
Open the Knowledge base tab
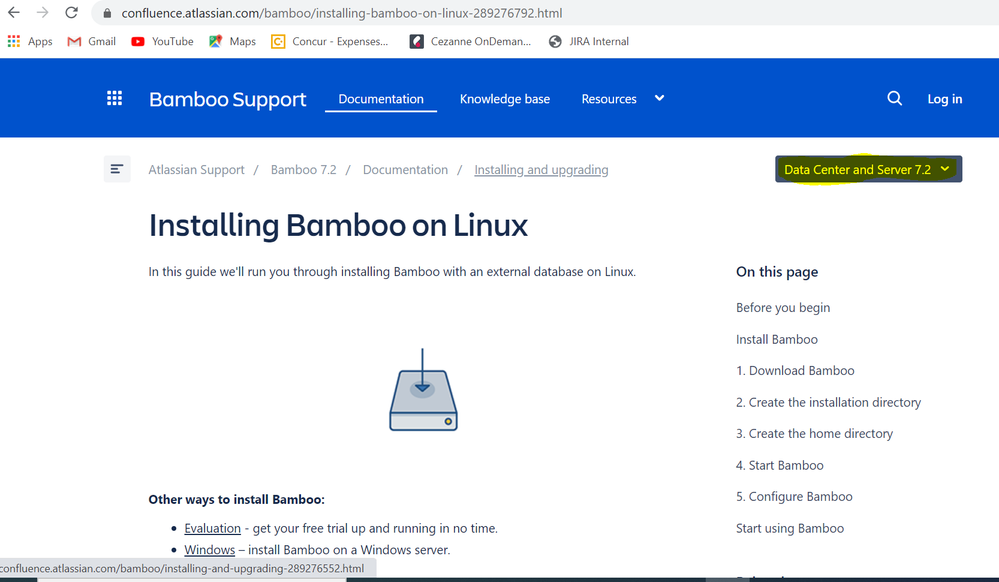click(504, 98)
